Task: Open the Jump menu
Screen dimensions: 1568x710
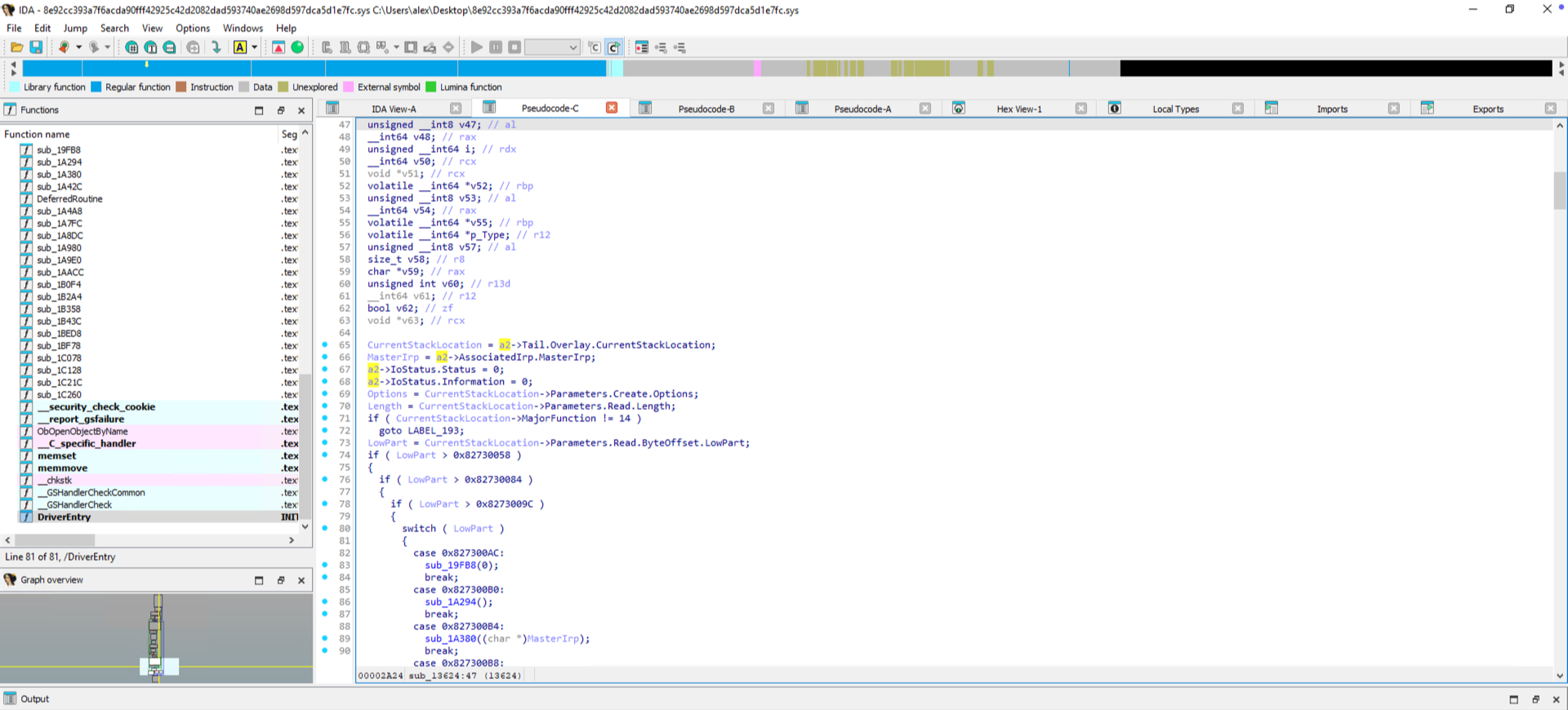Action: (x=75, y=28)
